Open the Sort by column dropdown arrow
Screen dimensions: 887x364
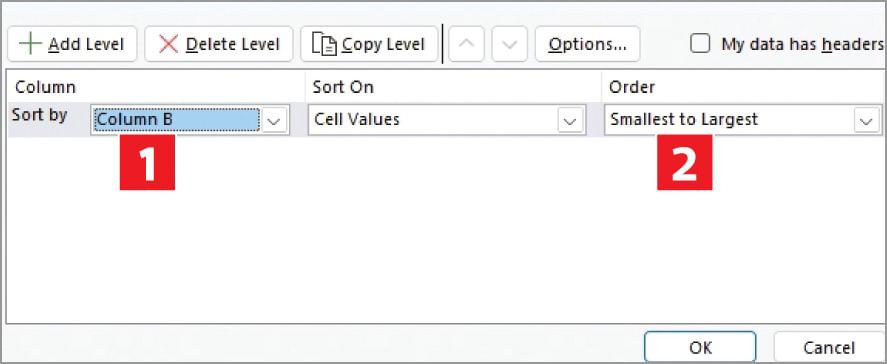coord(274,120)
